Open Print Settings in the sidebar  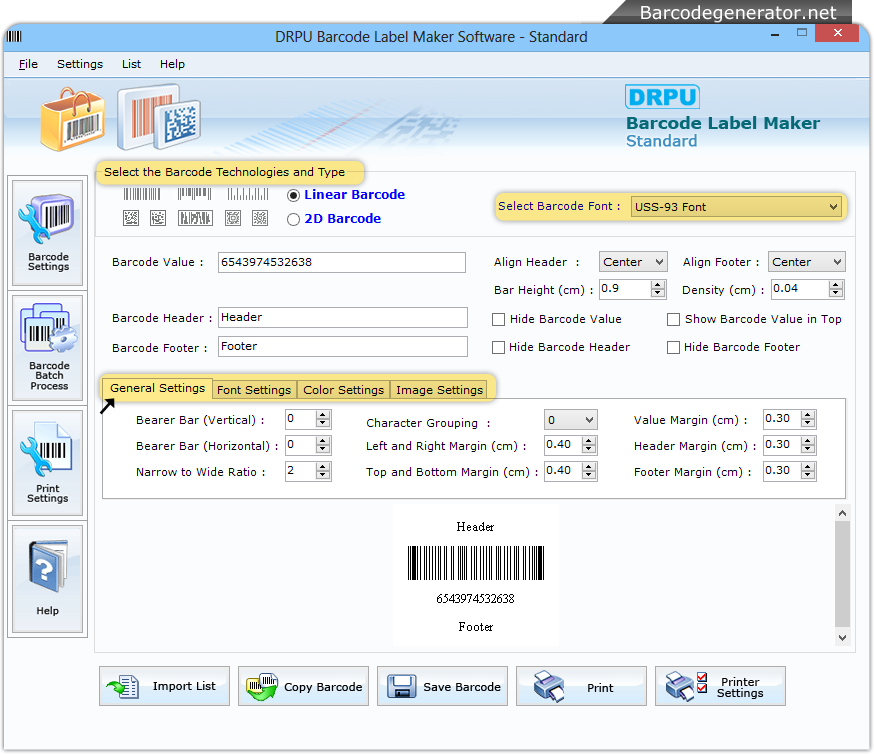point(47,463)
